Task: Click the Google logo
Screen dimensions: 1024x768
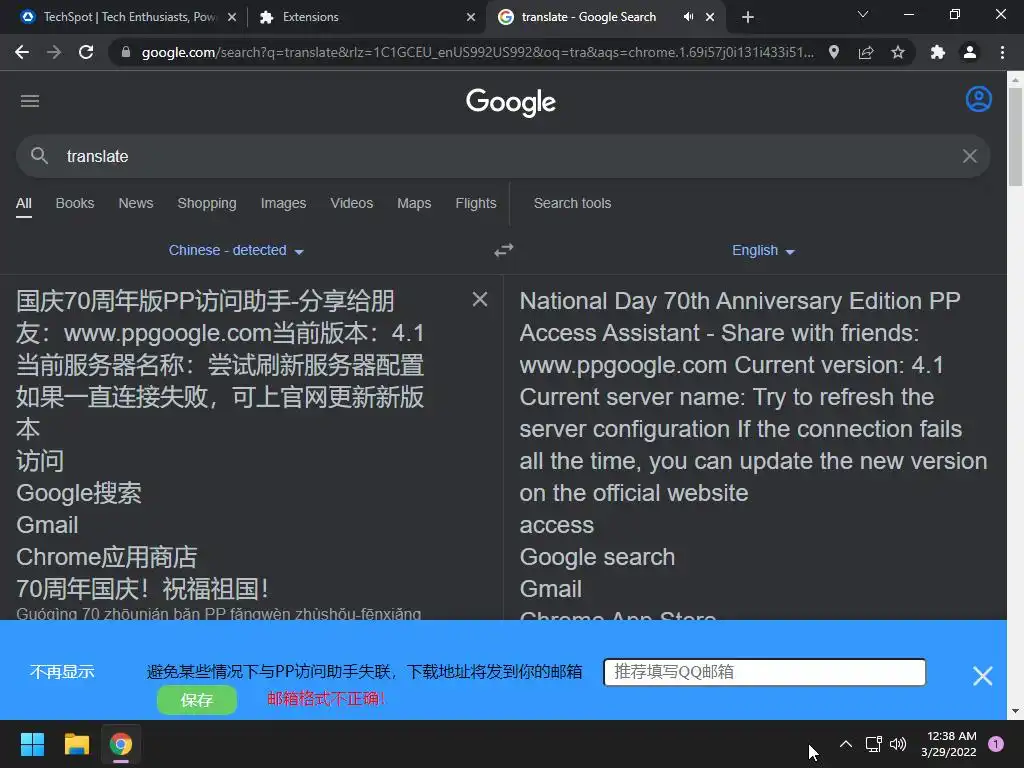Action: pos(511,102)
